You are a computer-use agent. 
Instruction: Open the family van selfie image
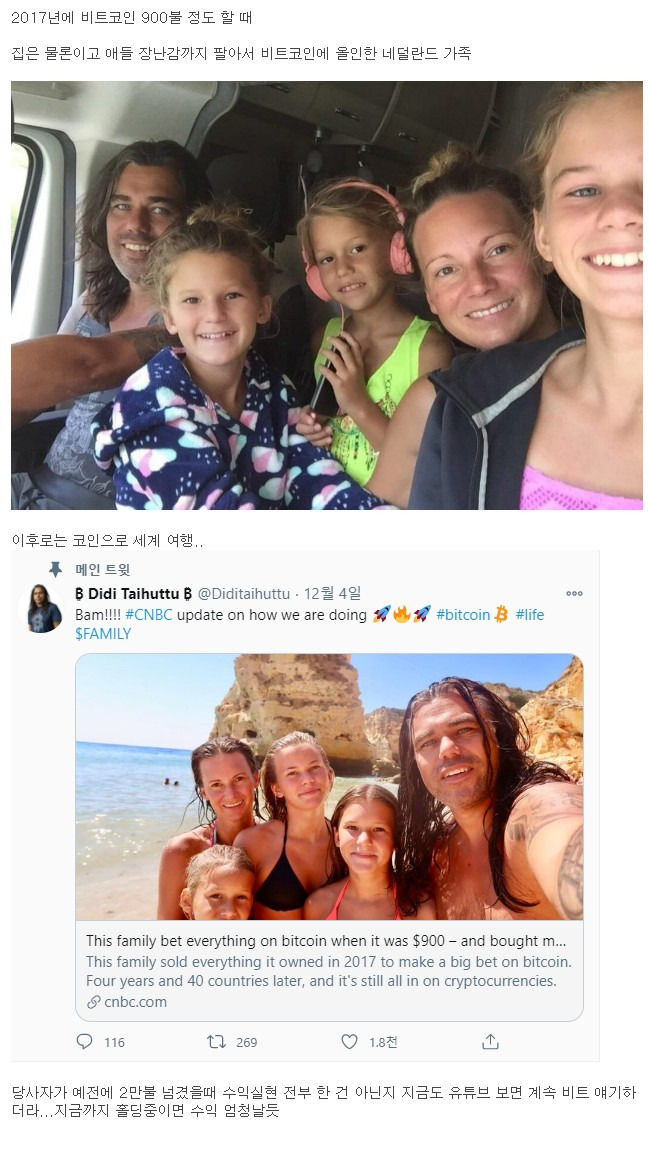327,295
